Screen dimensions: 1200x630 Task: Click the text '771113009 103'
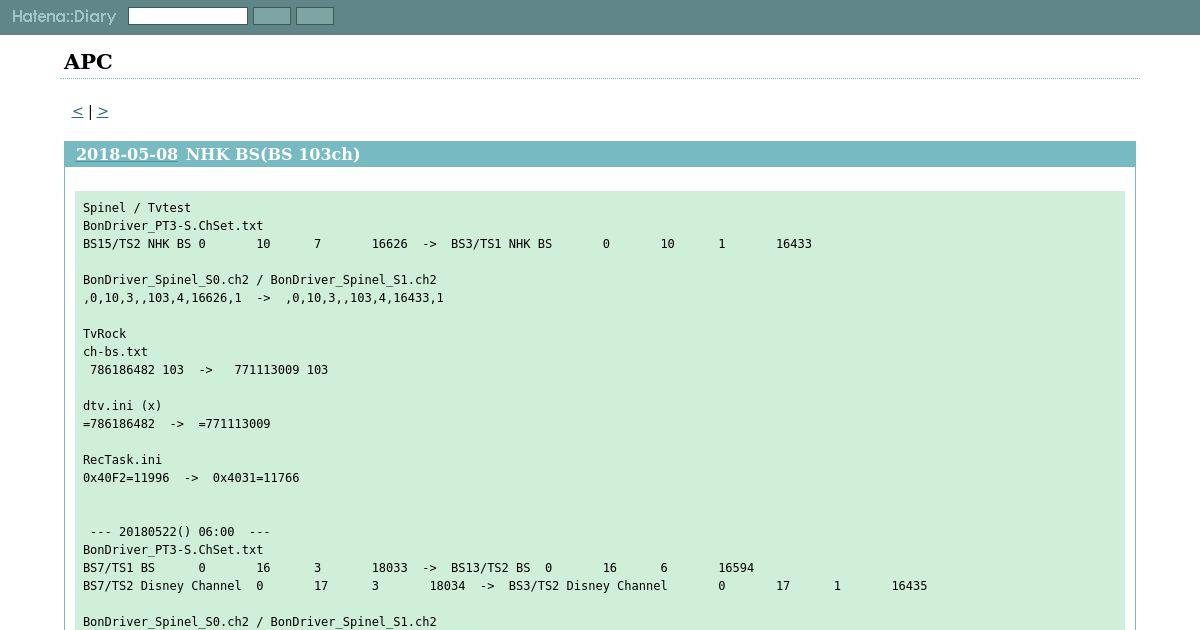pos(281,370)
